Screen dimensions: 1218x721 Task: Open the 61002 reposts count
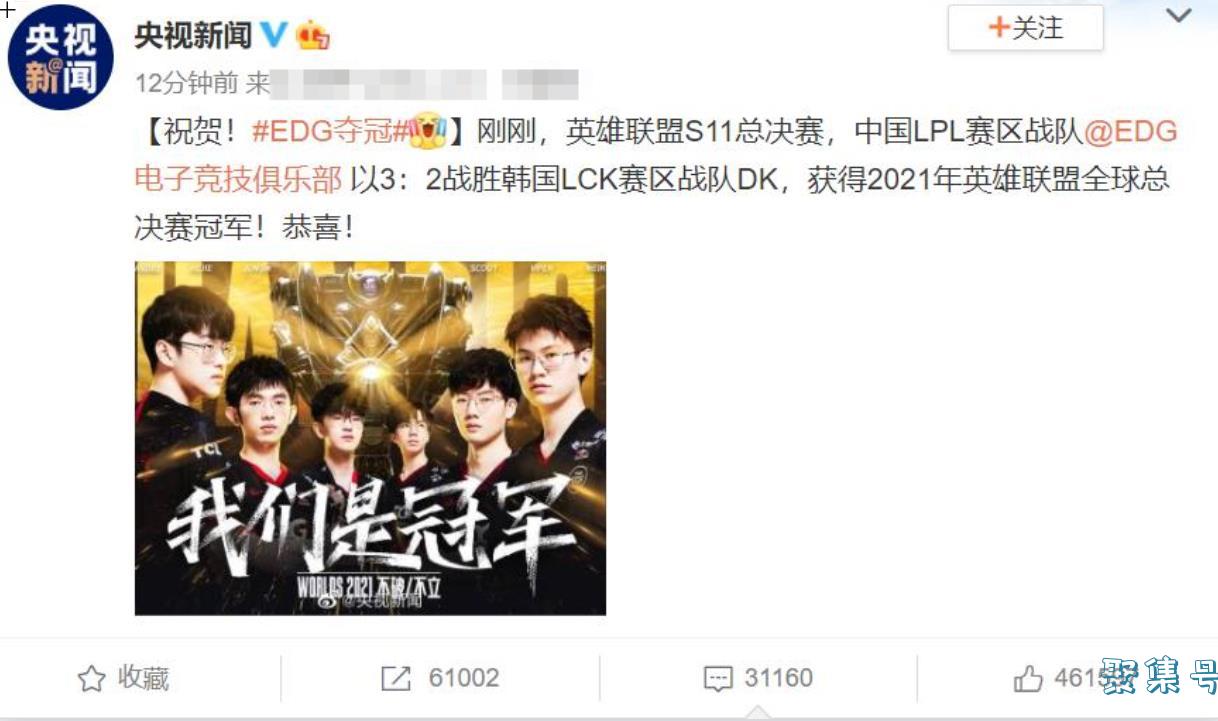tap(464, 679)
